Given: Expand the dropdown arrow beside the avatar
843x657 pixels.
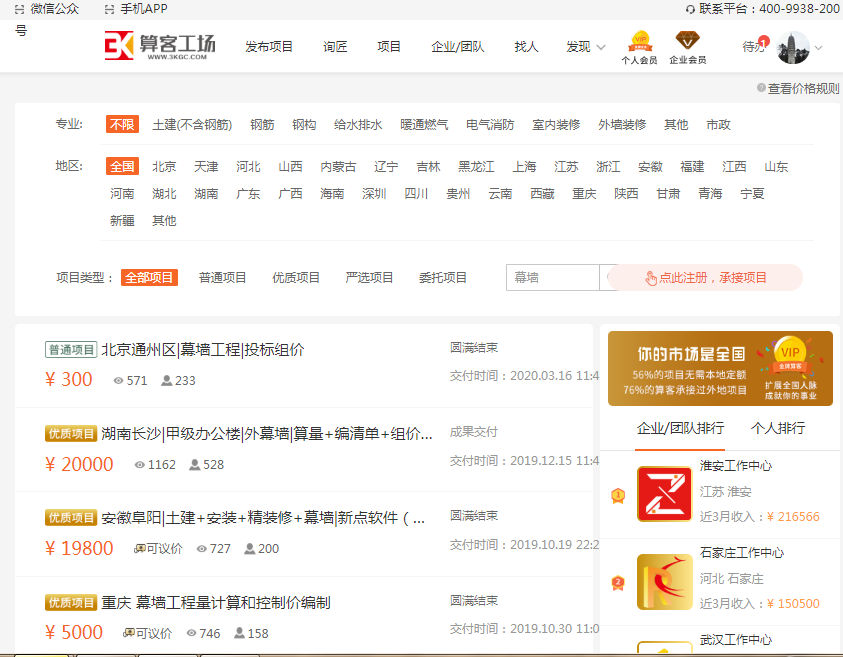Looking at the screenshot, I should [x=819, y=47].
